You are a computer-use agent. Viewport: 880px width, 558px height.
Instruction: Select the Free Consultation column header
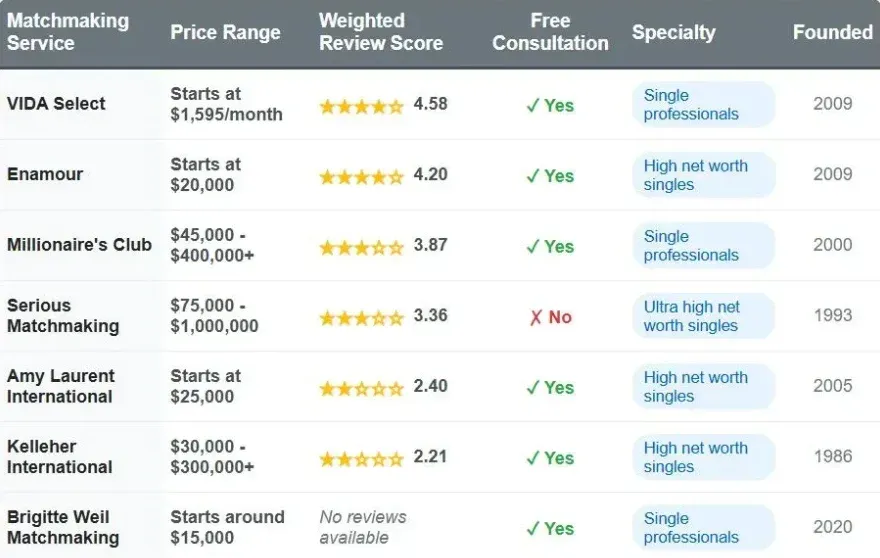[x=550, y=32]
